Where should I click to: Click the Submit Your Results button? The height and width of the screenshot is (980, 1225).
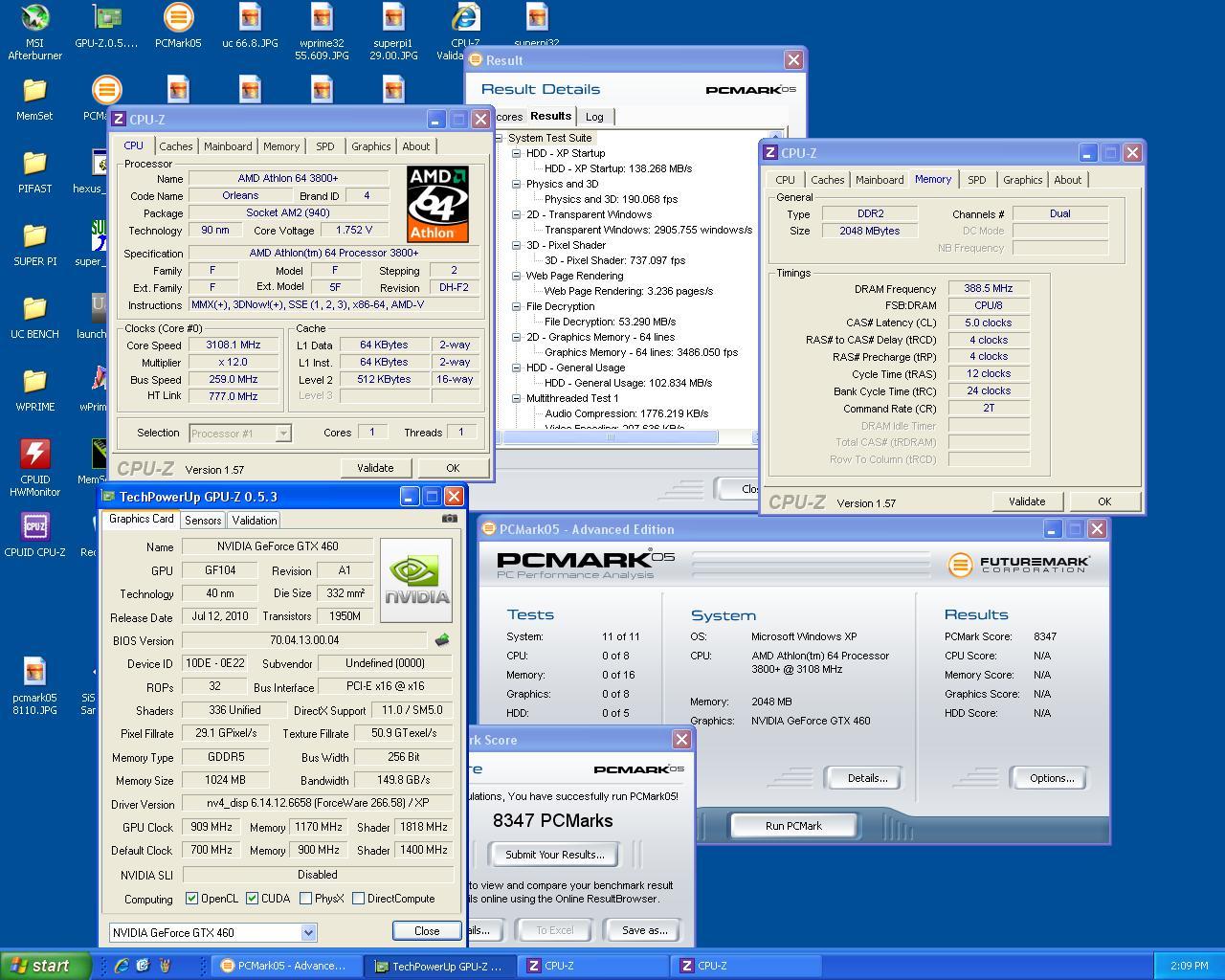coord(555,855)
